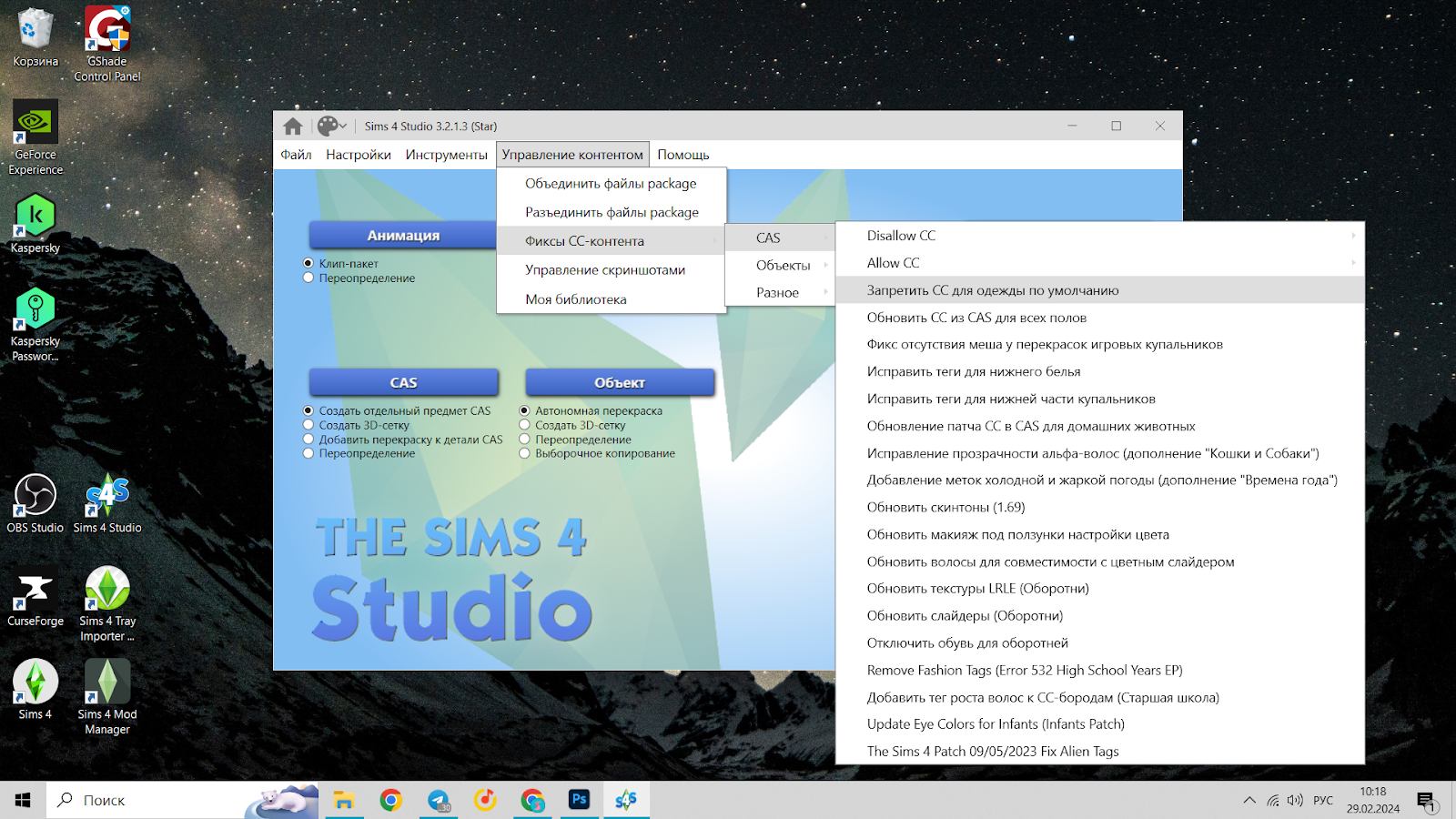Open Sims 4 Mod Manager desktop icon
Image resolution: width=1456 pixels, height=819 pixels.
pyautogui.click(x=107, y=697)
